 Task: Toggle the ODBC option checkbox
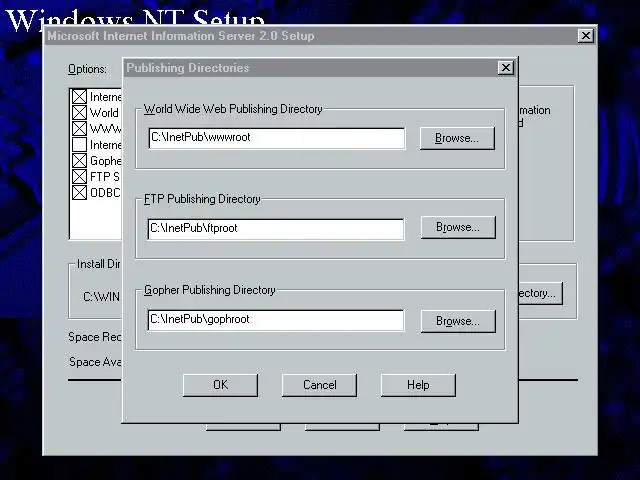pos(79,192)
